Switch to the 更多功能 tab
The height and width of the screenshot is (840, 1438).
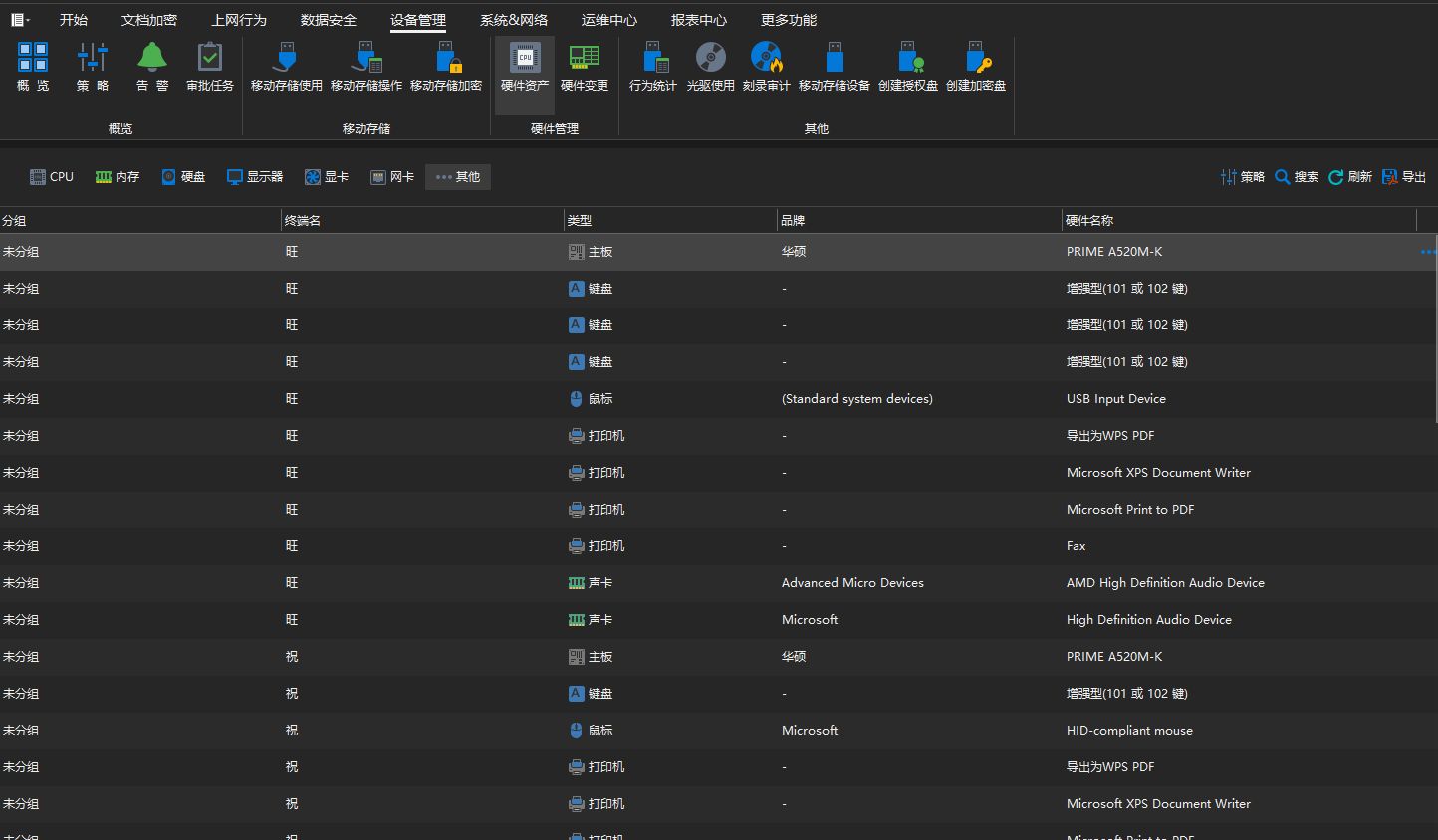(789, 20)
